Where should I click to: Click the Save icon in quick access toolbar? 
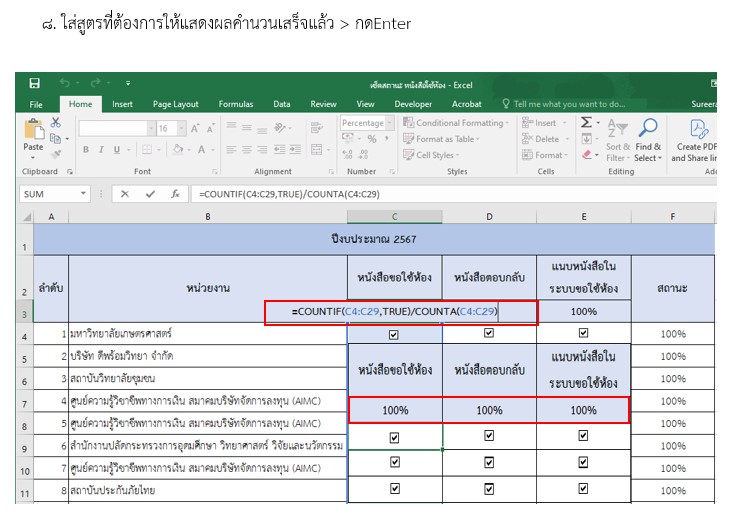click(x=35, y=83)
